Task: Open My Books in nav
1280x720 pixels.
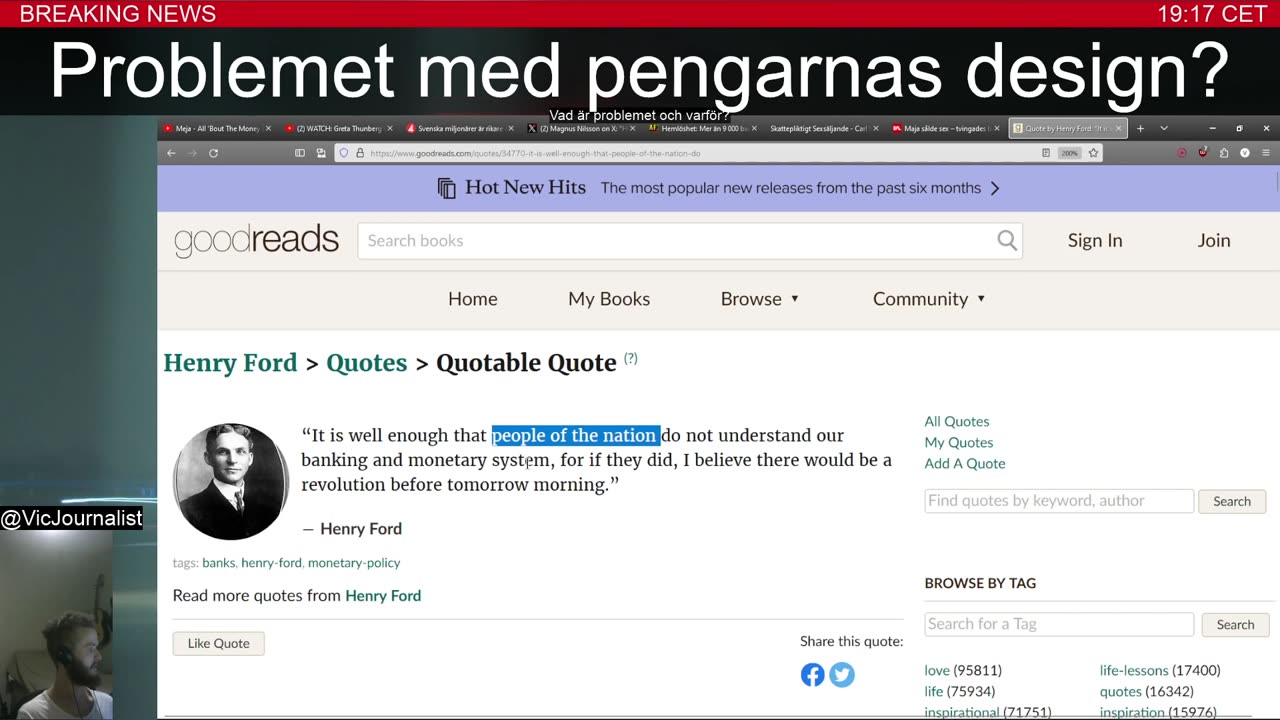Action: tap(609, 299)
